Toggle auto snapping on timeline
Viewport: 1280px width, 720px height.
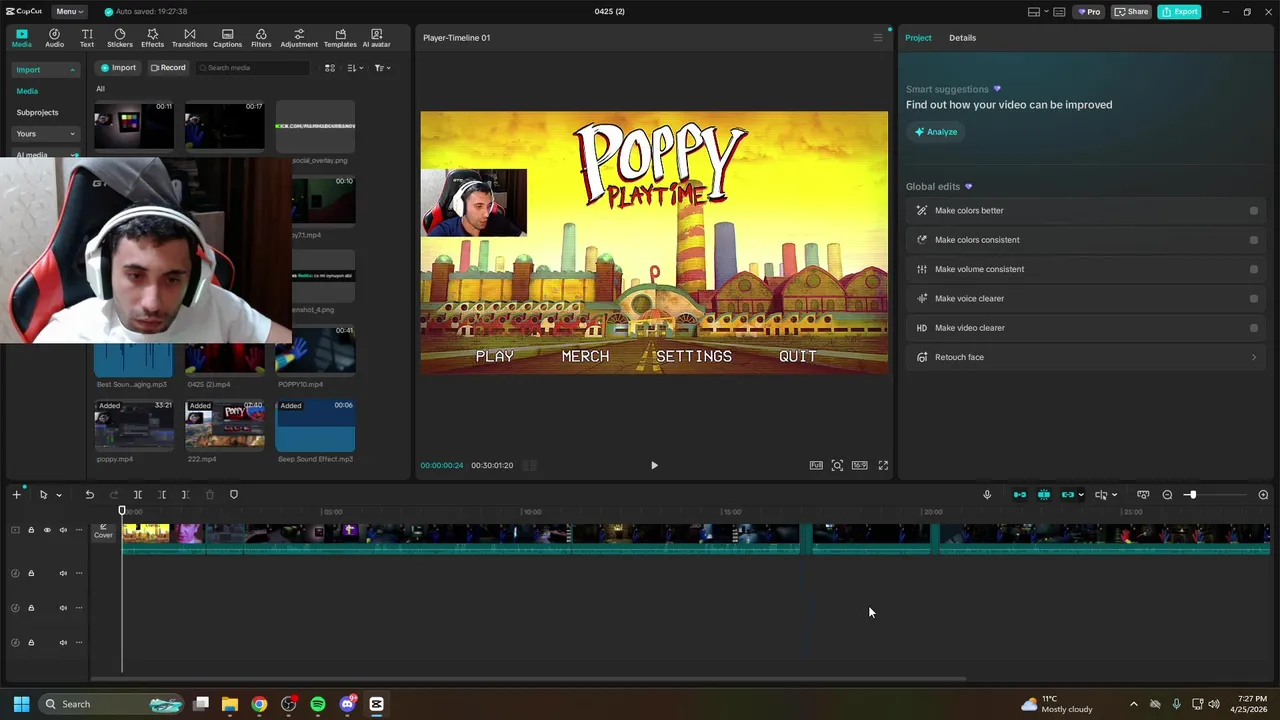1044,495
